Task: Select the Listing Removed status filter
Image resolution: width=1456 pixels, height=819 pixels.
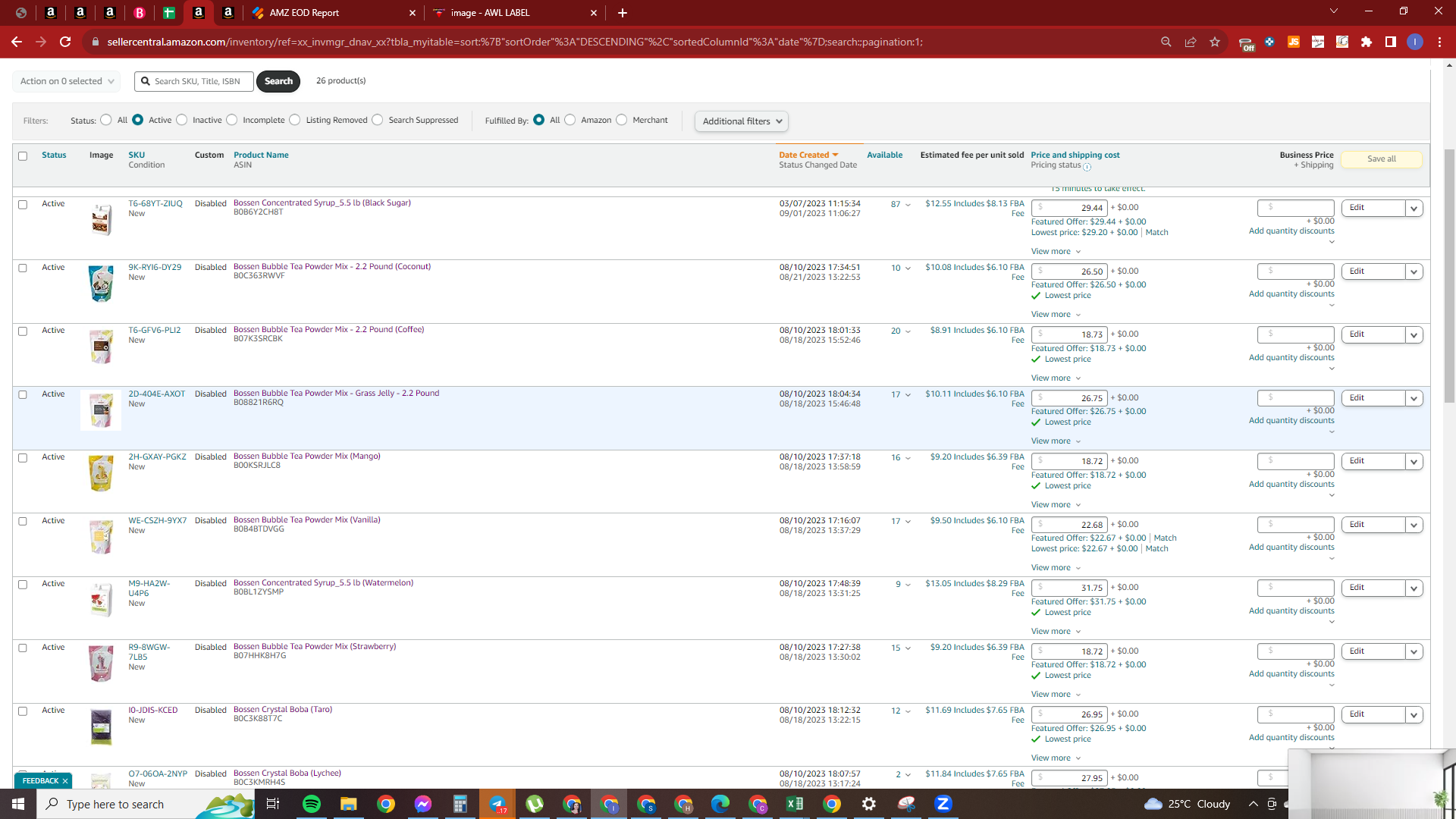Action: [x=295, y=120]
